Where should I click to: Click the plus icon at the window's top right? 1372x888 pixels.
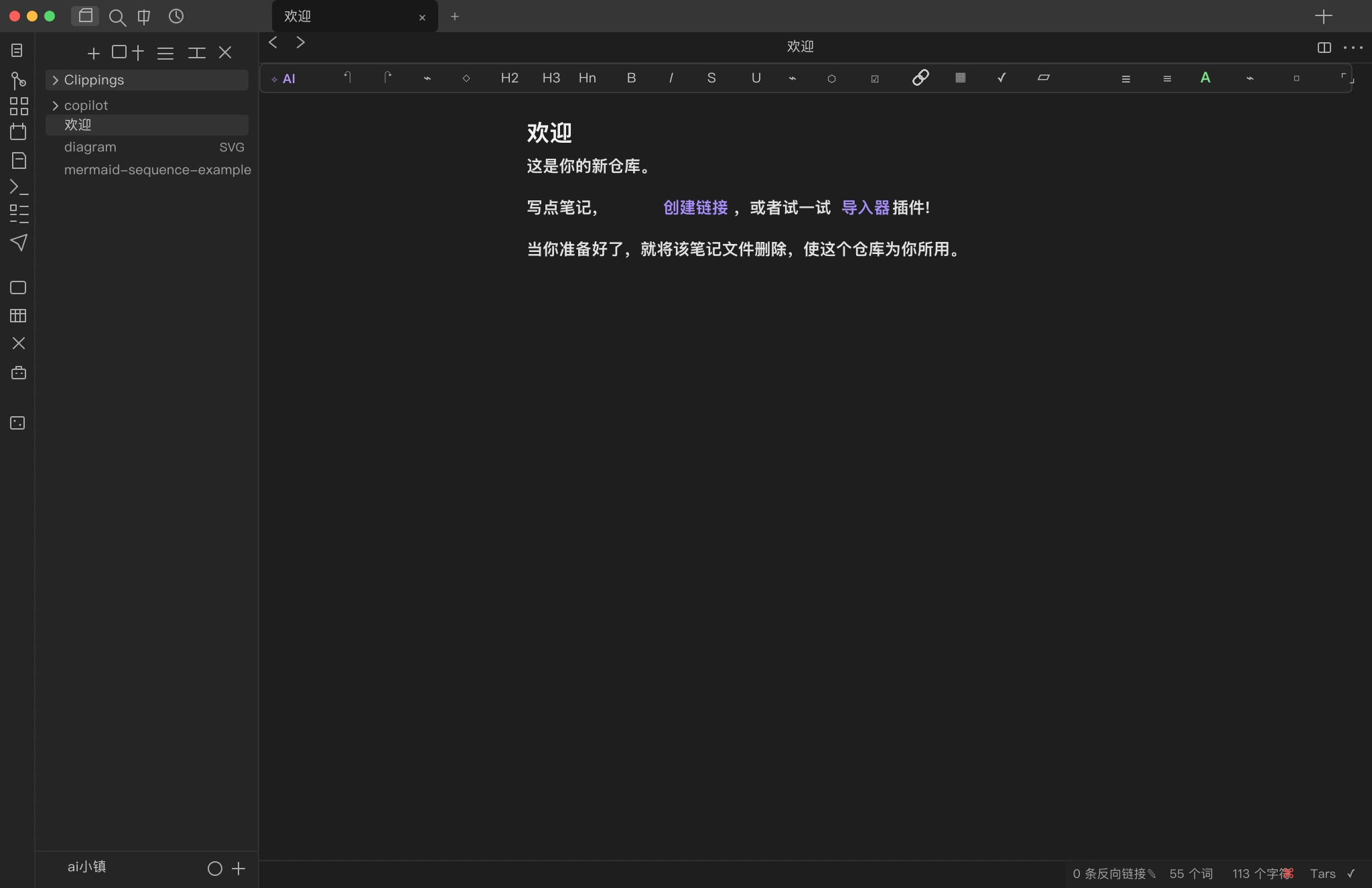(x=1323, y=16)
